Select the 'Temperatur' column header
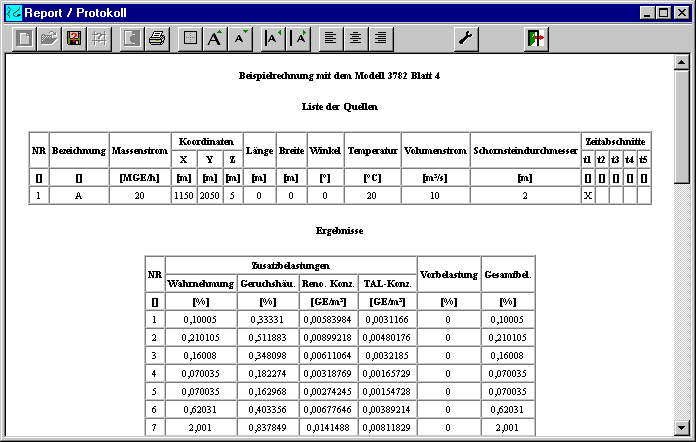696x442 pixels. [372, 150]
